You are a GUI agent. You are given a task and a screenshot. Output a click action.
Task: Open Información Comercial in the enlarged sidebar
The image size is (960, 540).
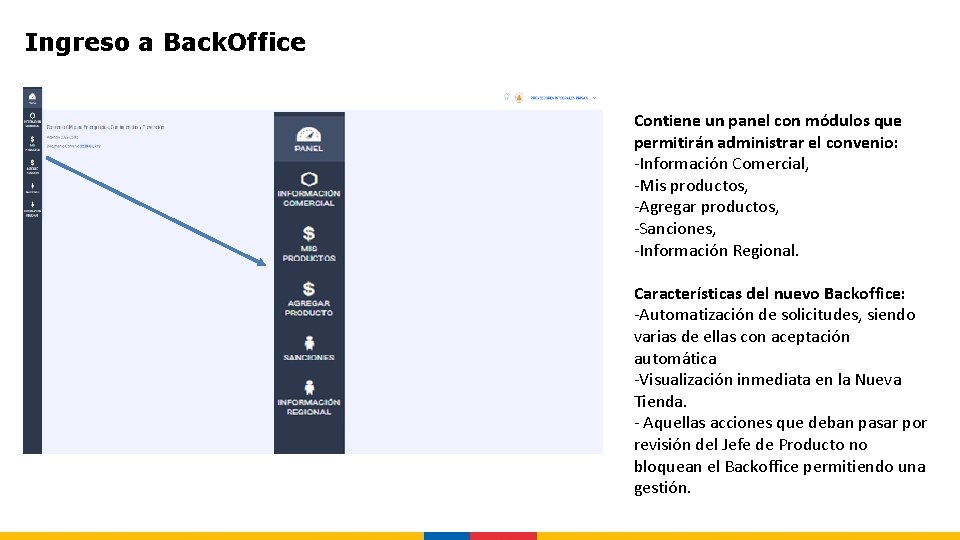click(x=309, y=189)
